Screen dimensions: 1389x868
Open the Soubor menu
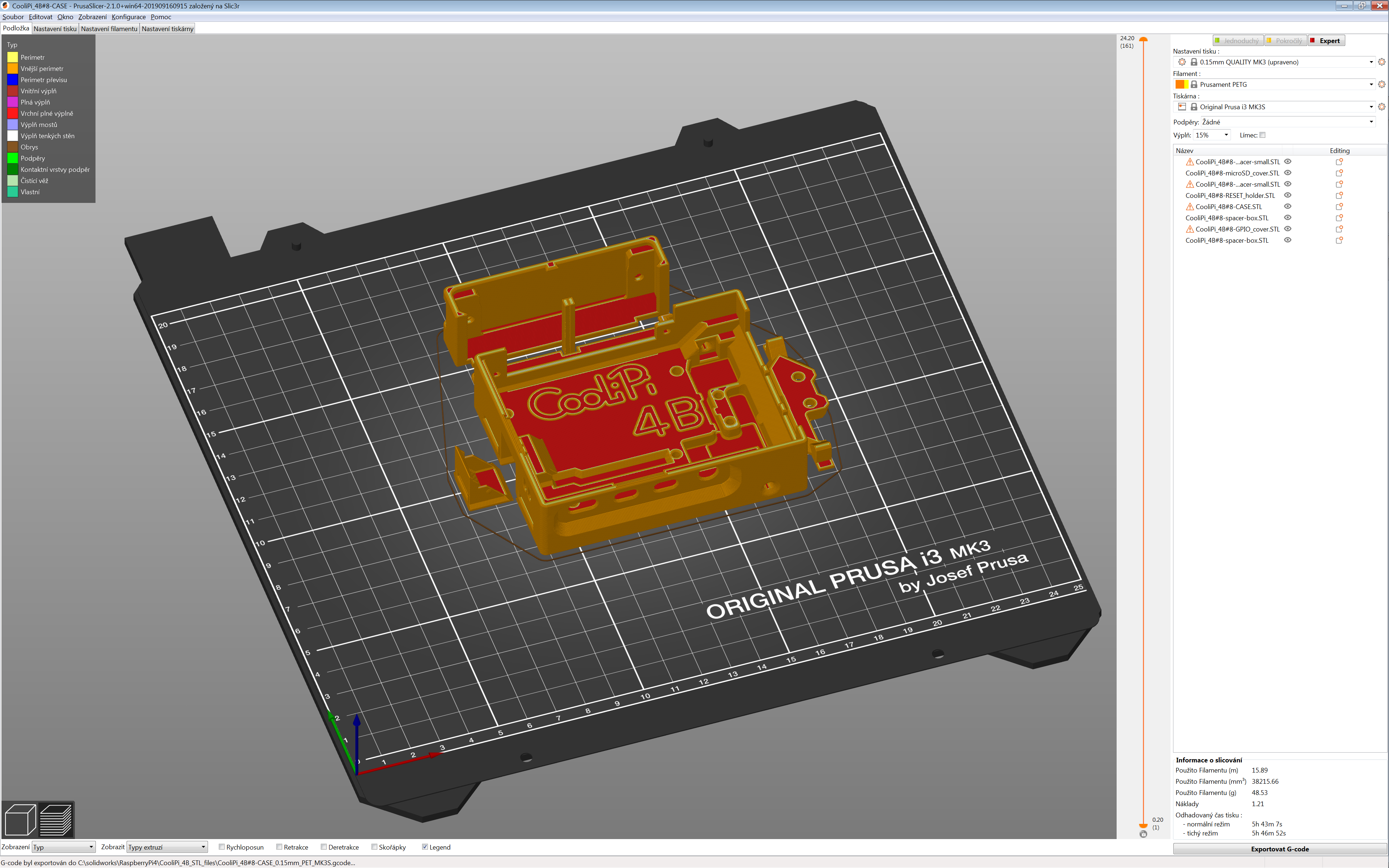13,17
